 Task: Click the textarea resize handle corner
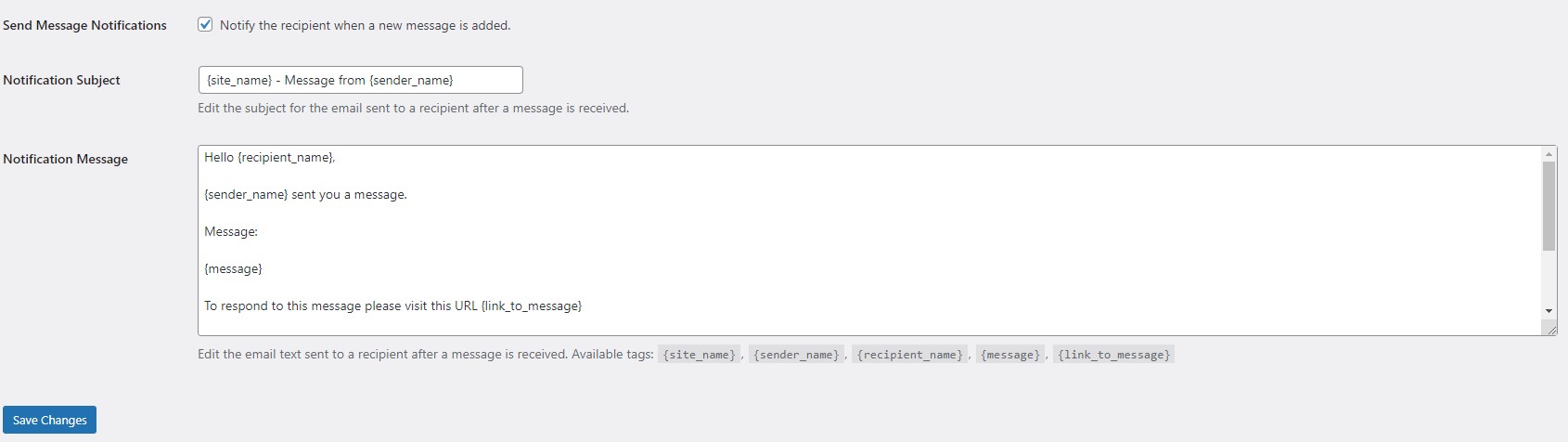[1549, 328]
